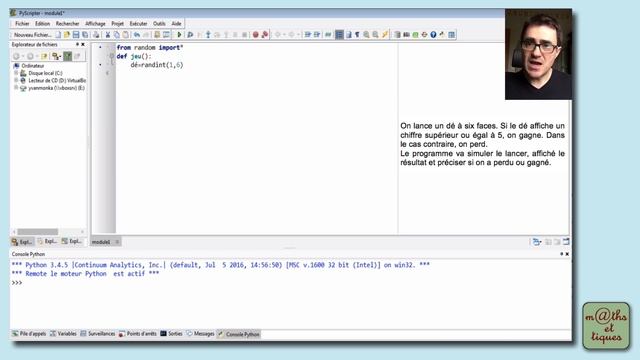Click the Copy icon in the toolbar

coord(117,35)
